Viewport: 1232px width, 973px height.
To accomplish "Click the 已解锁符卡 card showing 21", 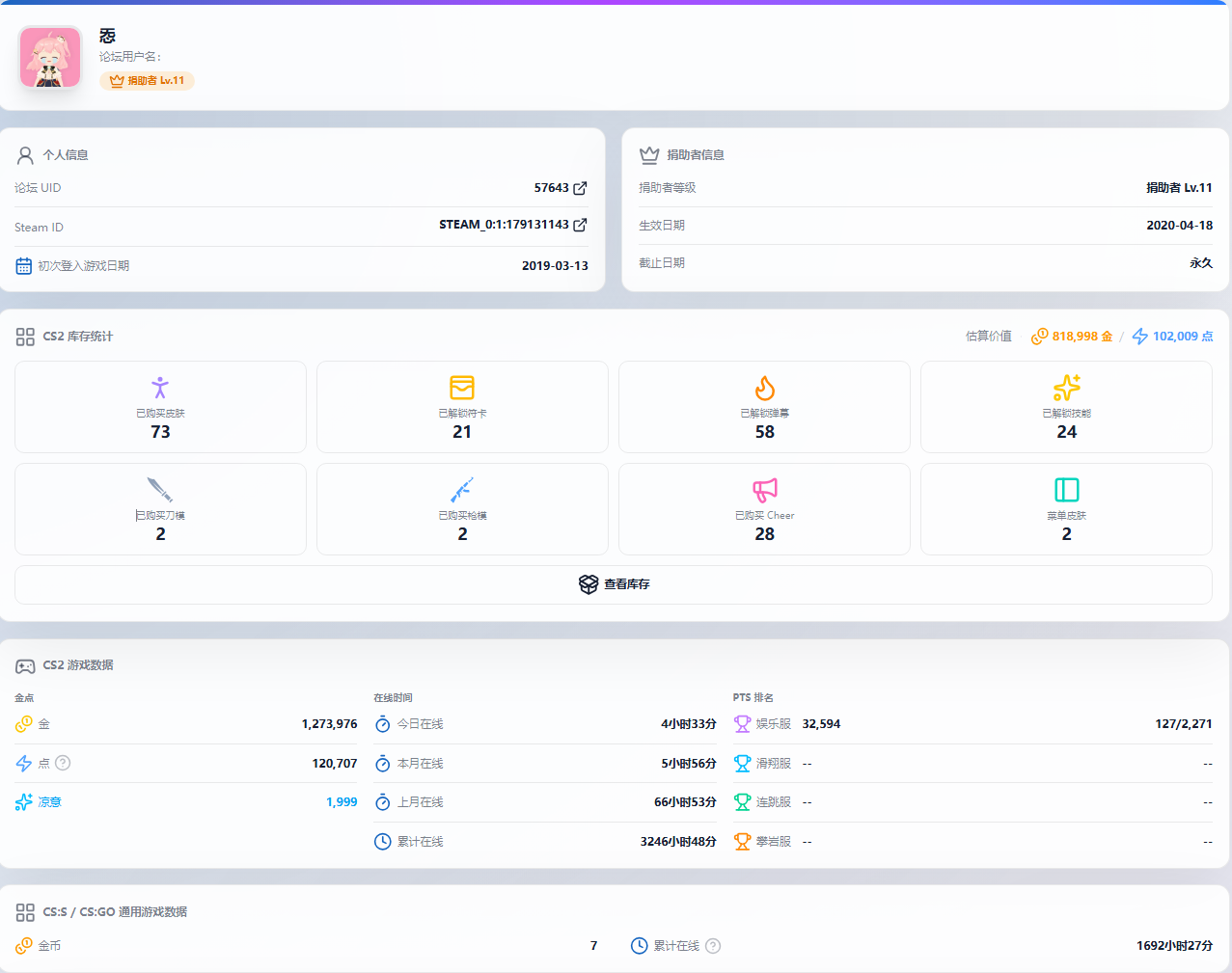I will coord(462,407).
